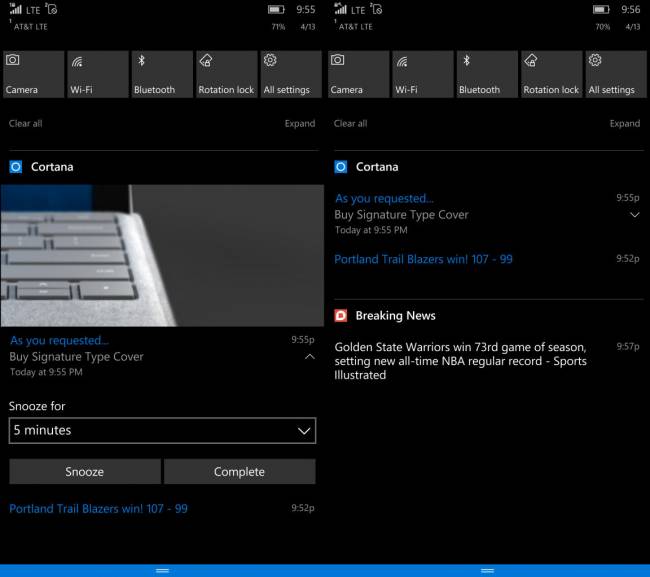Open the Signature Type Cover keyboard image
Viewport: 650px width, 577px height.
click(162, 255)
